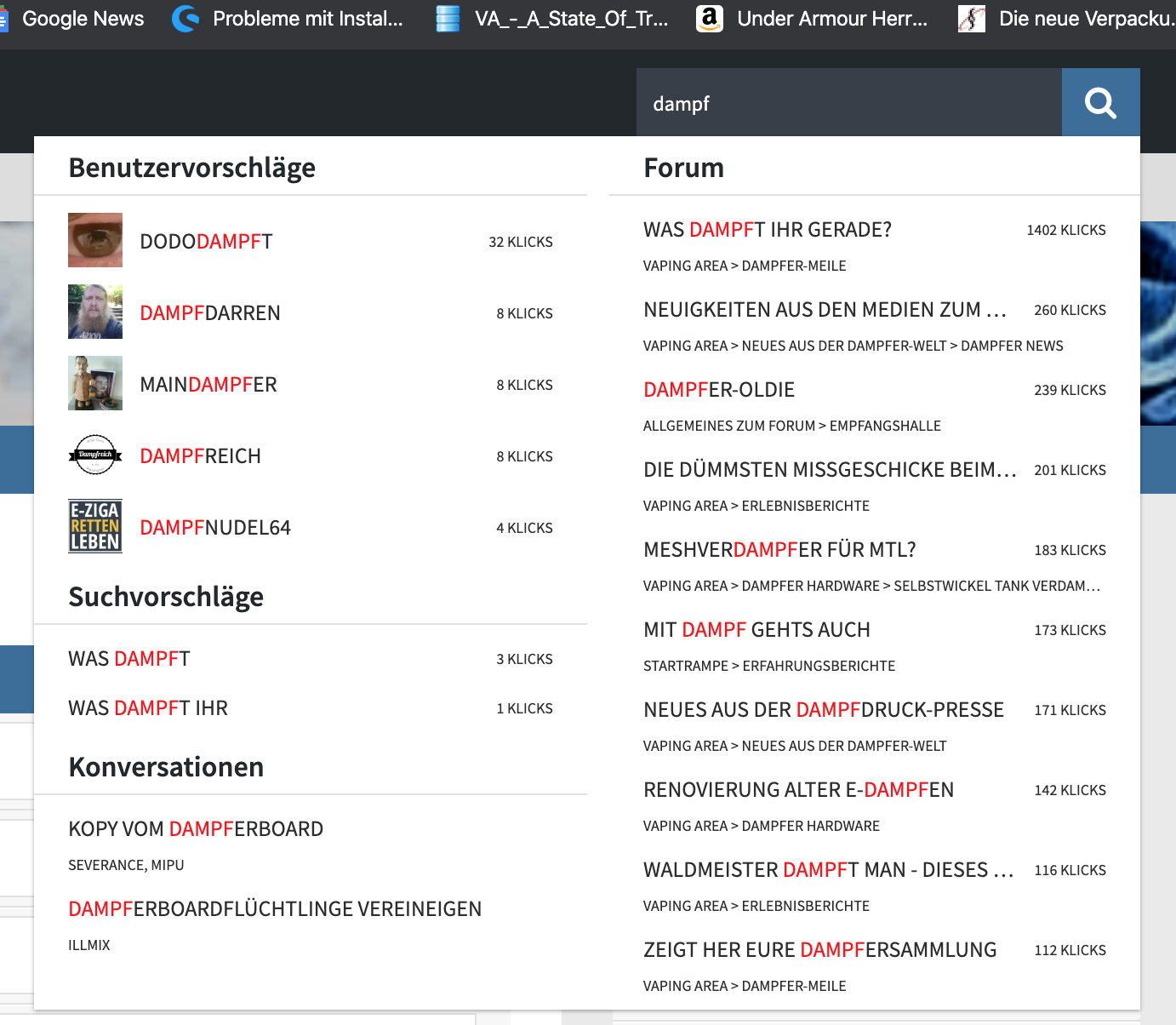Click the magnifier search button
Viewport: 1176px width, 1025px height.
point(1100,103)
